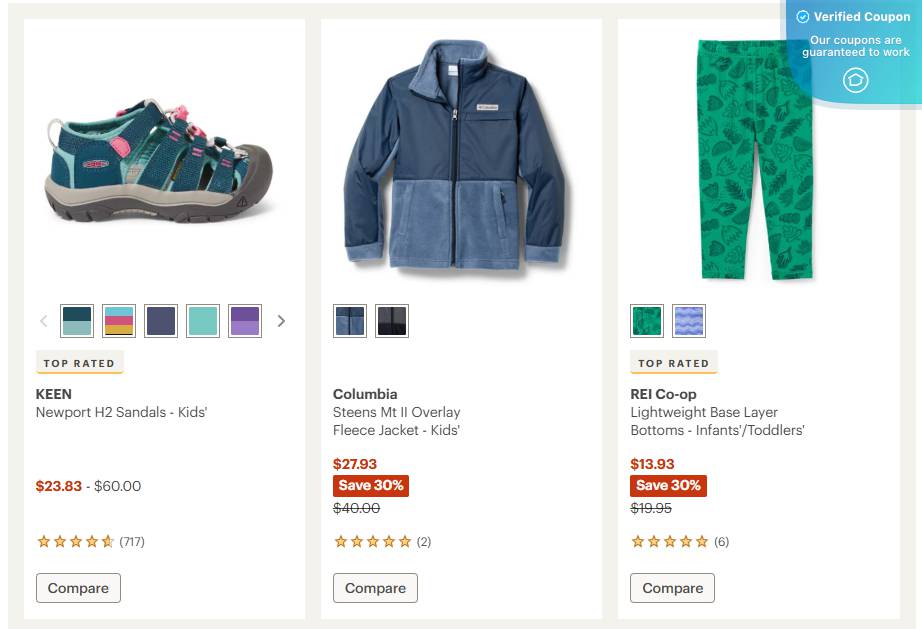Compare the REI Co-op base layer bottoms
Screen dimensions: 922x629
[673, 588]
